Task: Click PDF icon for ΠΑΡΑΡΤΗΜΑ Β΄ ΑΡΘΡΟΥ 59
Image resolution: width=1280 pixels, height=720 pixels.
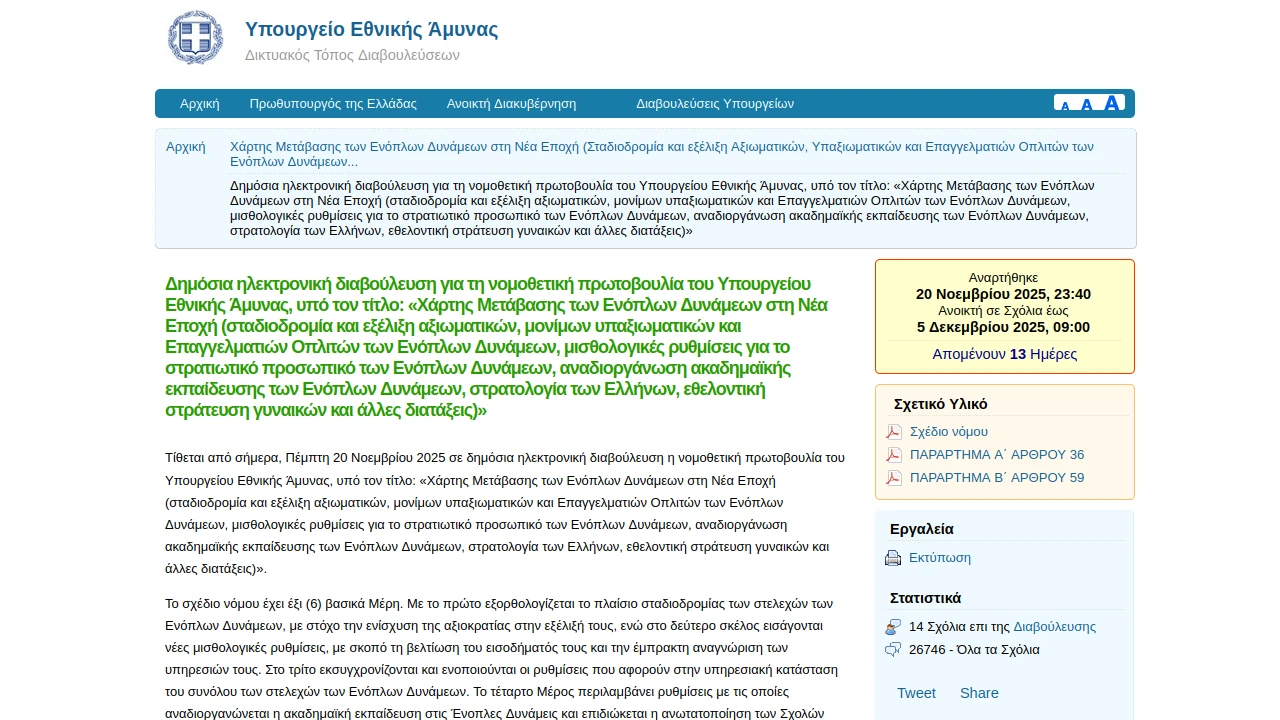Action: click(894, 478)
